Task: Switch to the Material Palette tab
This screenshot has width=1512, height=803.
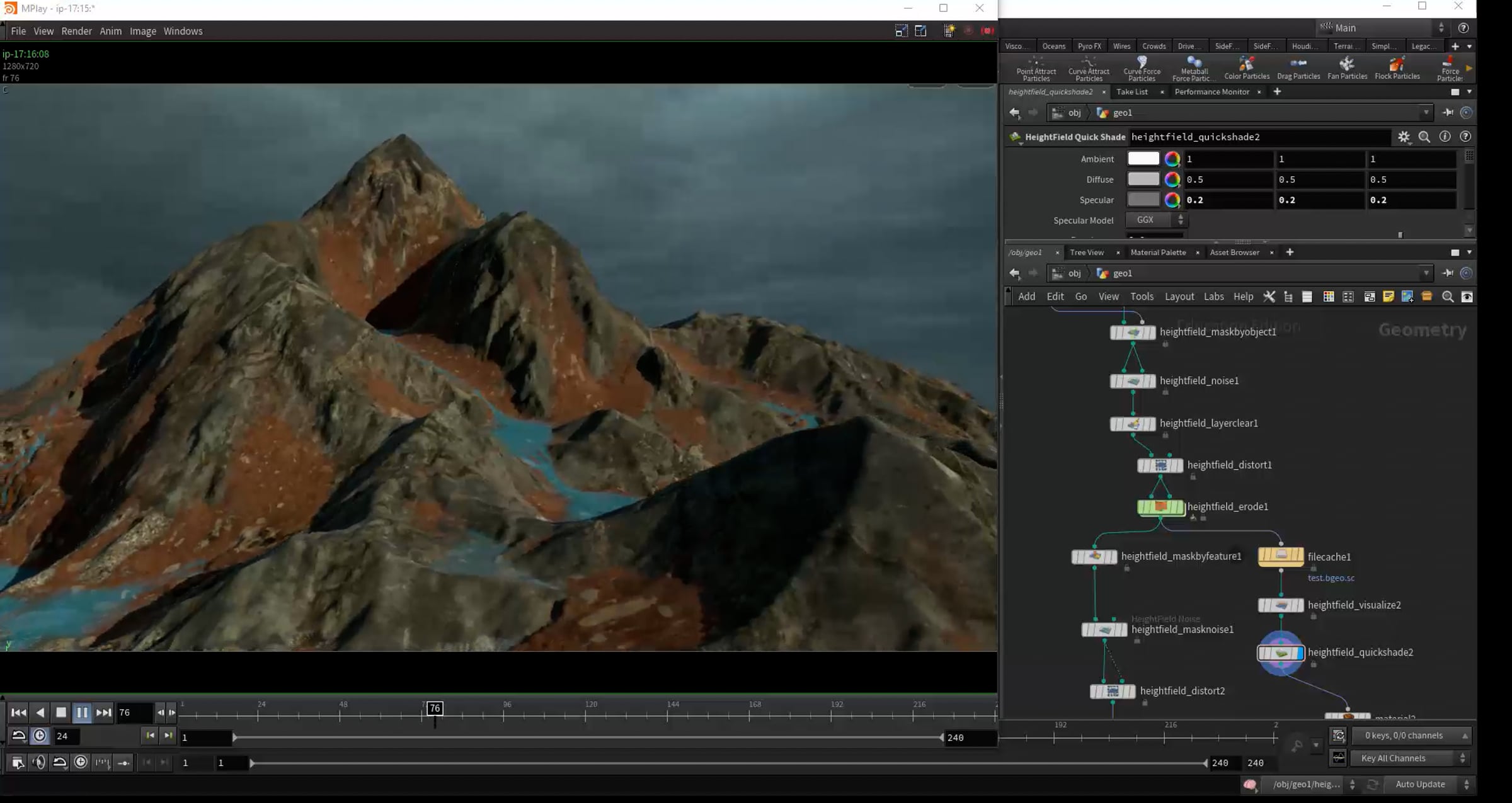Action: click(1158, 253)
